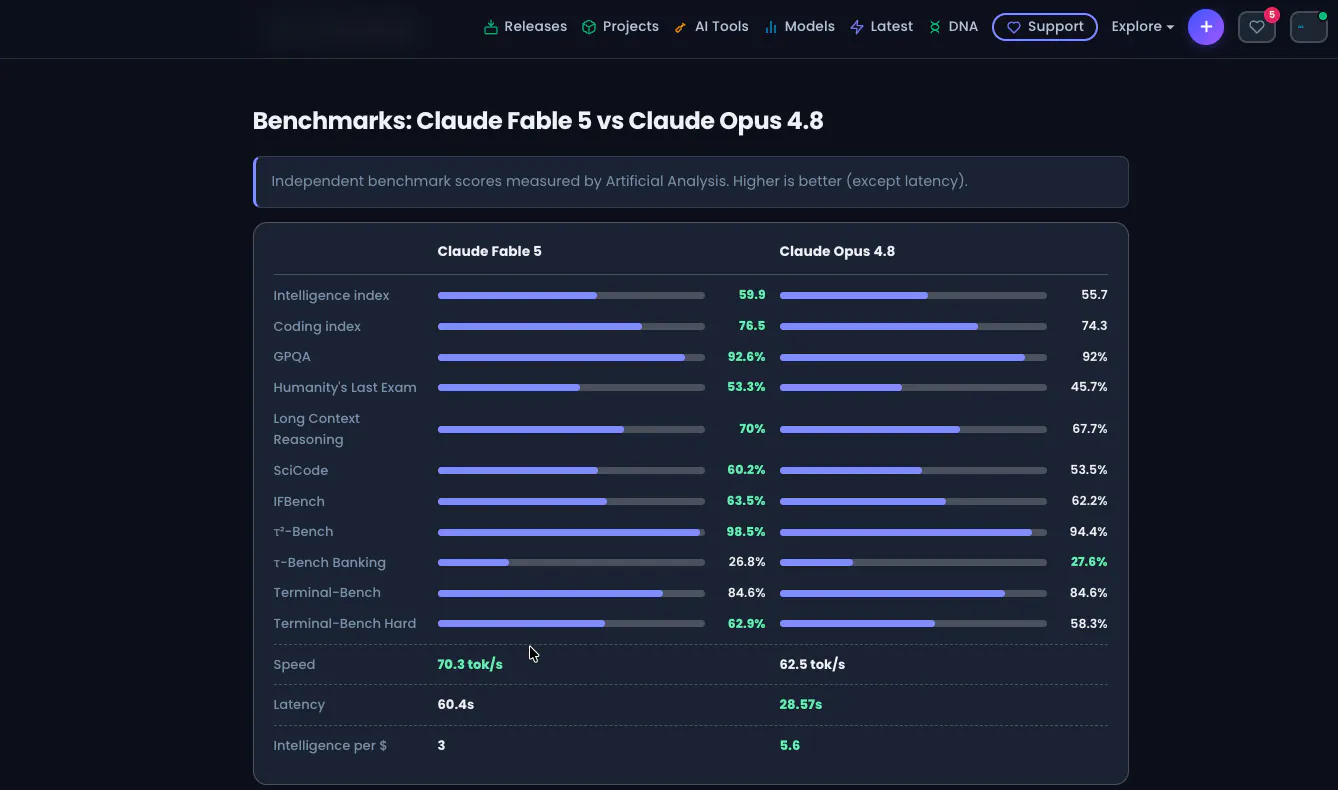The height and width of the screenshot is (790, 1338).
Task: Click the 76.5 coding score
Action: click(x=752, y=326)
